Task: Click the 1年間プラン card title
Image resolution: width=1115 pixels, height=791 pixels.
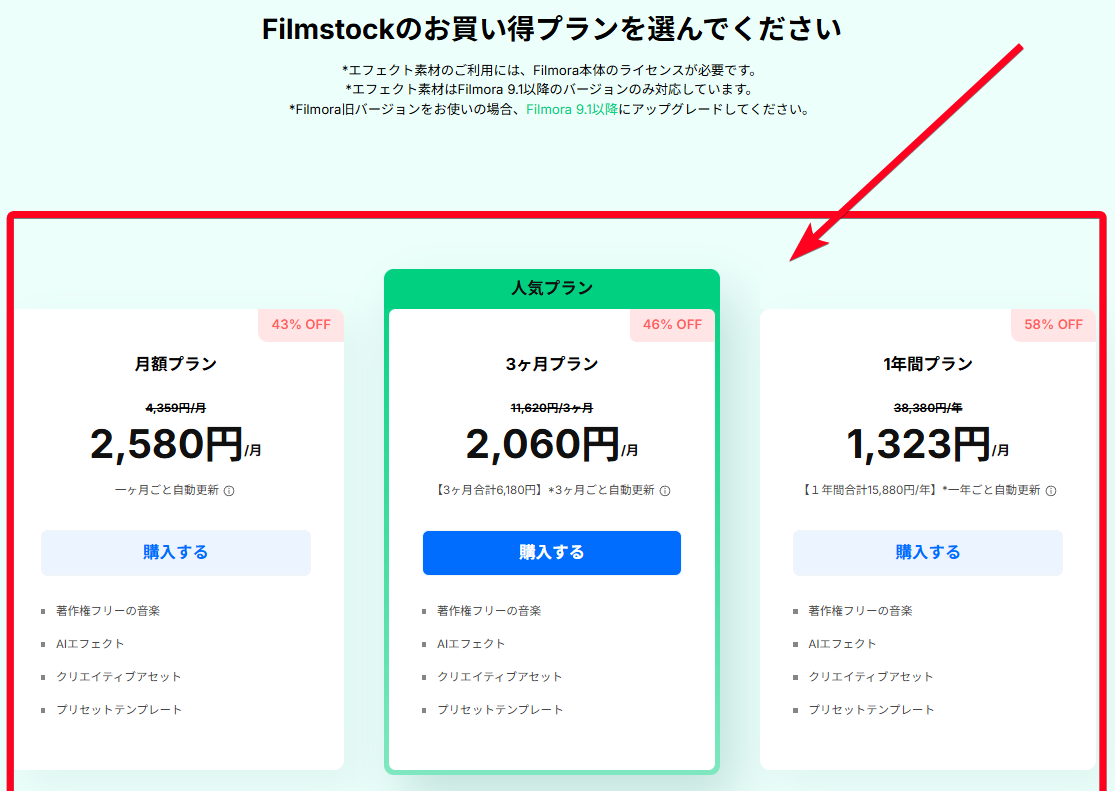Action: (x=928, y=364)
